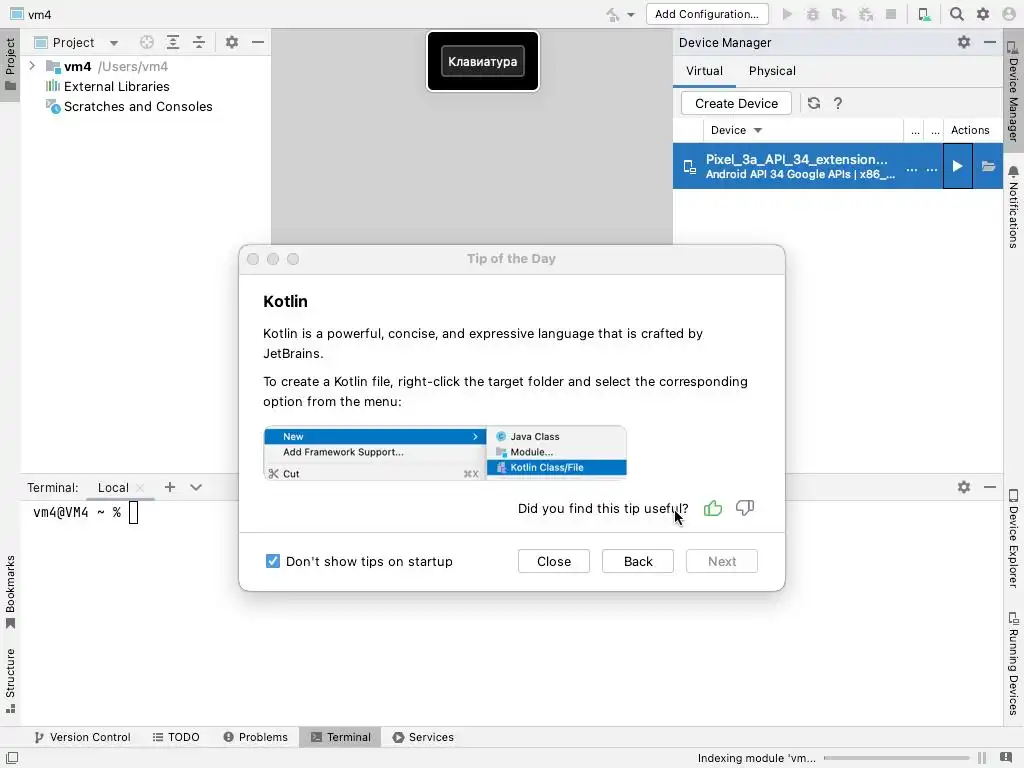This screenshot has height=768, width=1024.
Task: Open the Structure side panel
Action: click(10, 680)
